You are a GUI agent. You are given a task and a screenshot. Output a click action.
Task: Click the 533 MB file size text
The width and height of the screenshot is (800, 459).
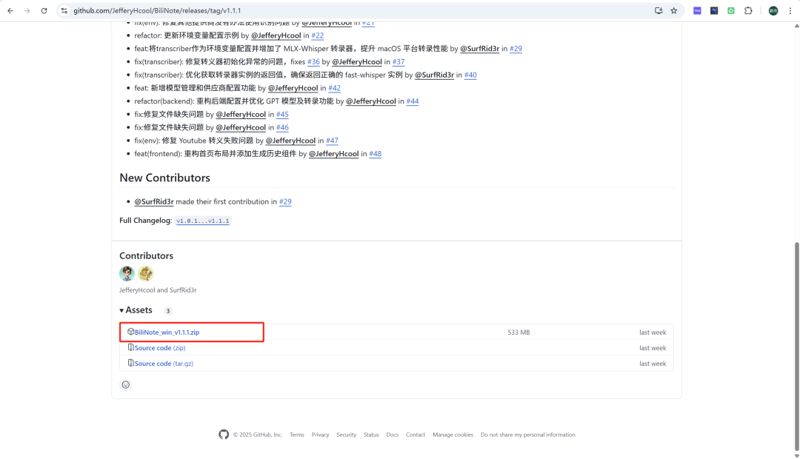tap(518, 333)
